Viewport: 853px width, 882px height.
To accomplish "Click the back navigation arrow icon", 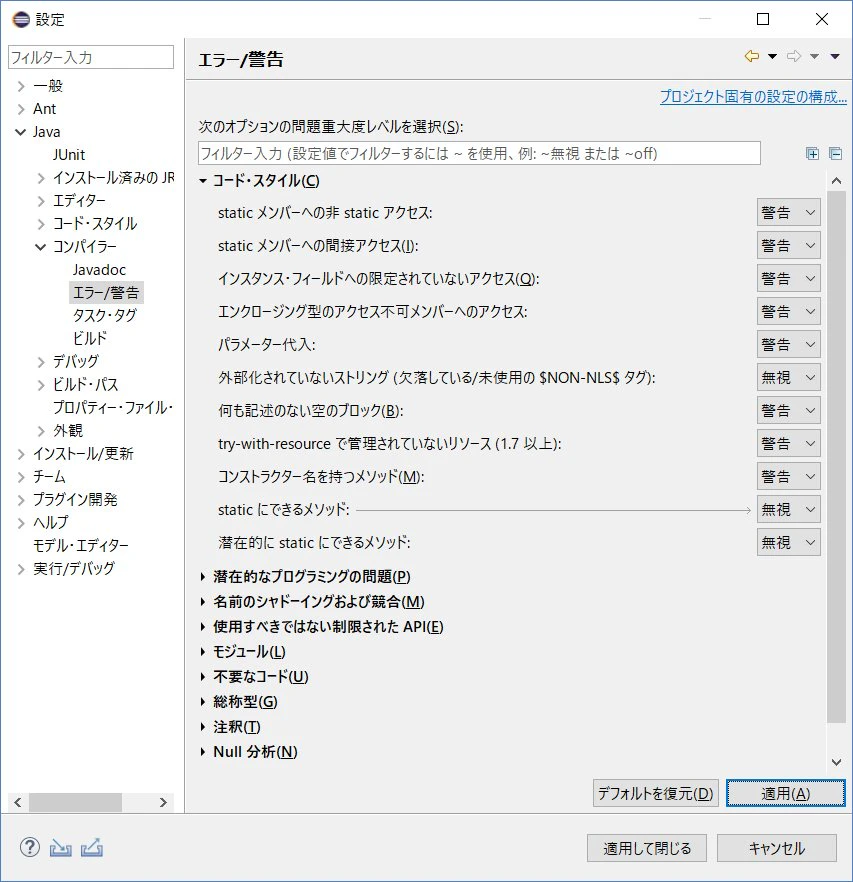I will [x=751, y=56].
